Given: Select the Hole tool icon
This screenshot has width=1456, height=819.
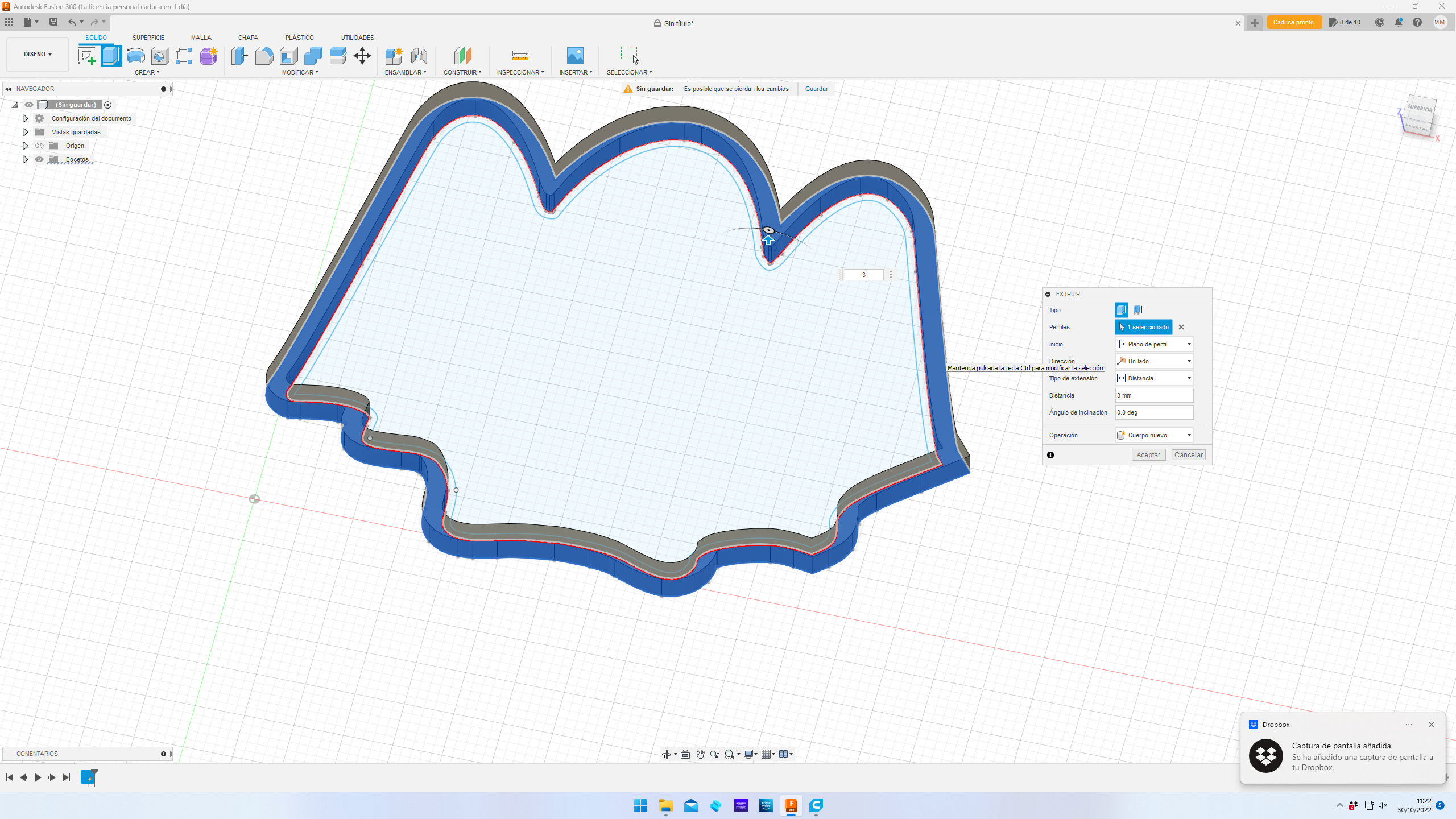Looking at the screenshot, I should (160, 56).
